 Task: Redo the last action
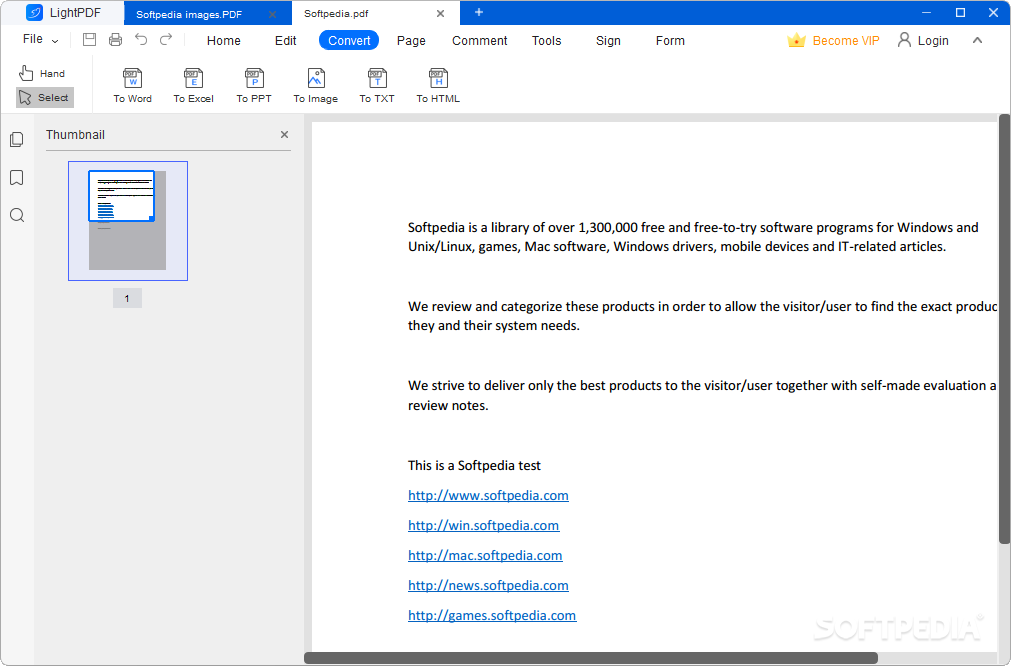(x=166, y=39)
